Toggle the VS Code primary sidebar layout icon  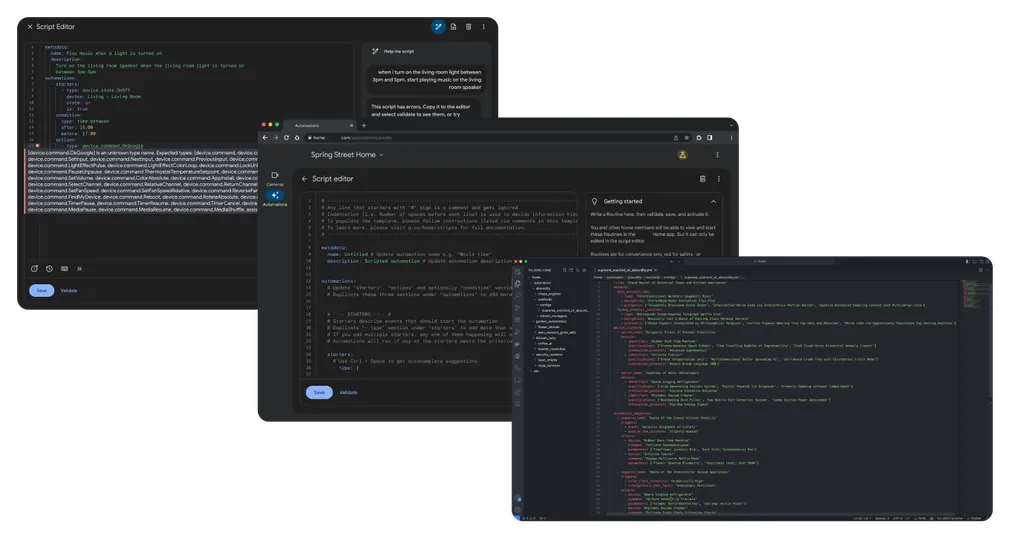tap(967, 261)
